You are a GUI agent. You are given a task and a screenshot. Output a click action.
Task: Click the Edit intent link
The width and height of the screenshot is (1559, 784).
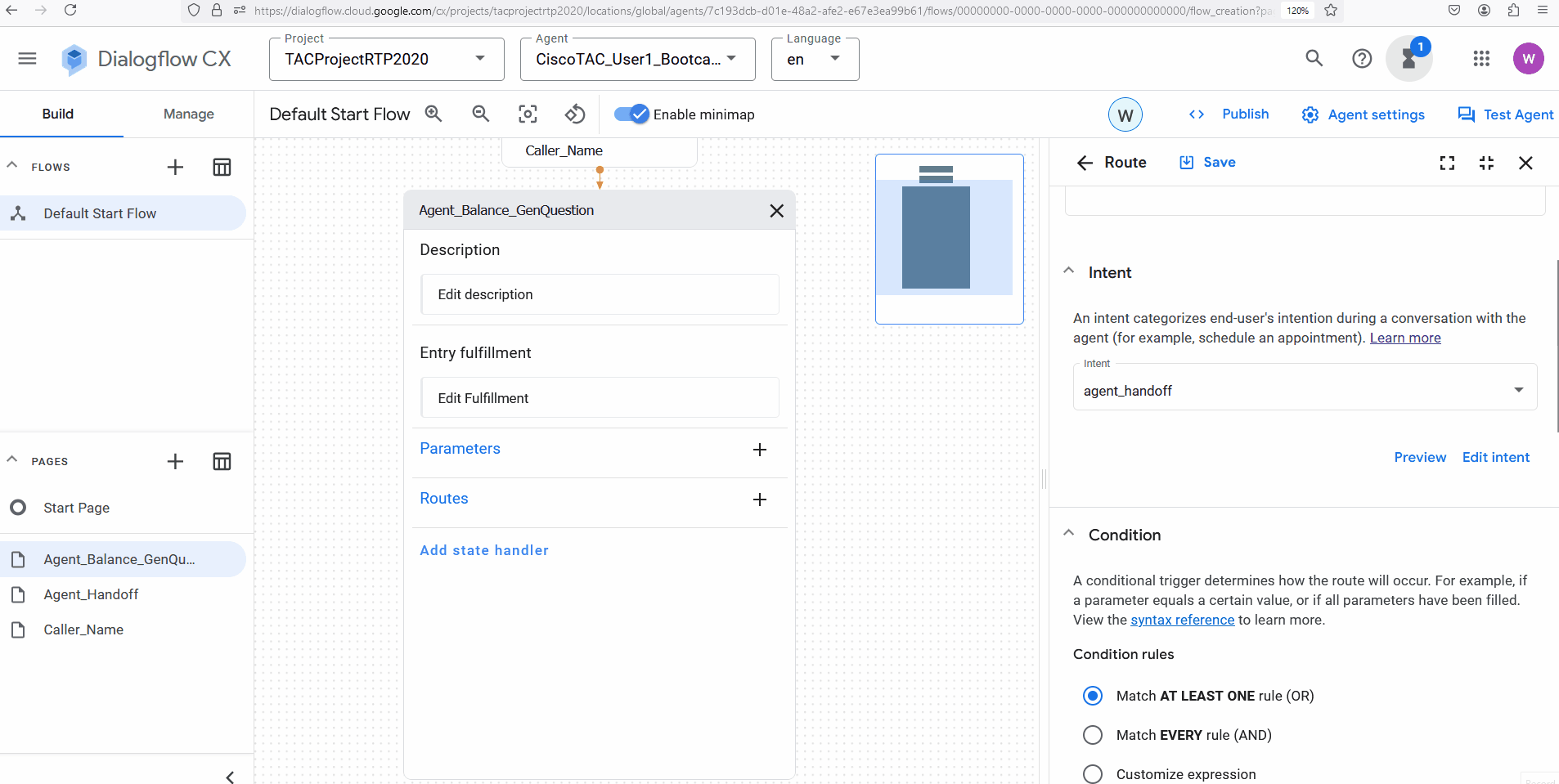click(x=1495, y=457)
